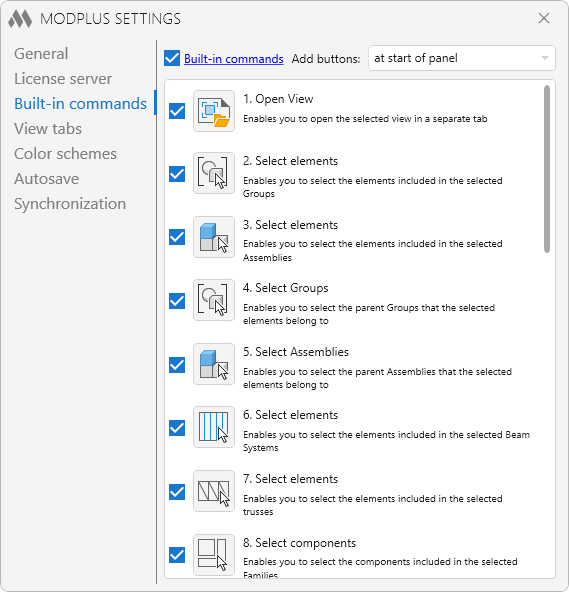Click the Select Assemblies command icon
Image resolution: width=569 pixels, height=592 pixels.
click(x=214, y=364)
